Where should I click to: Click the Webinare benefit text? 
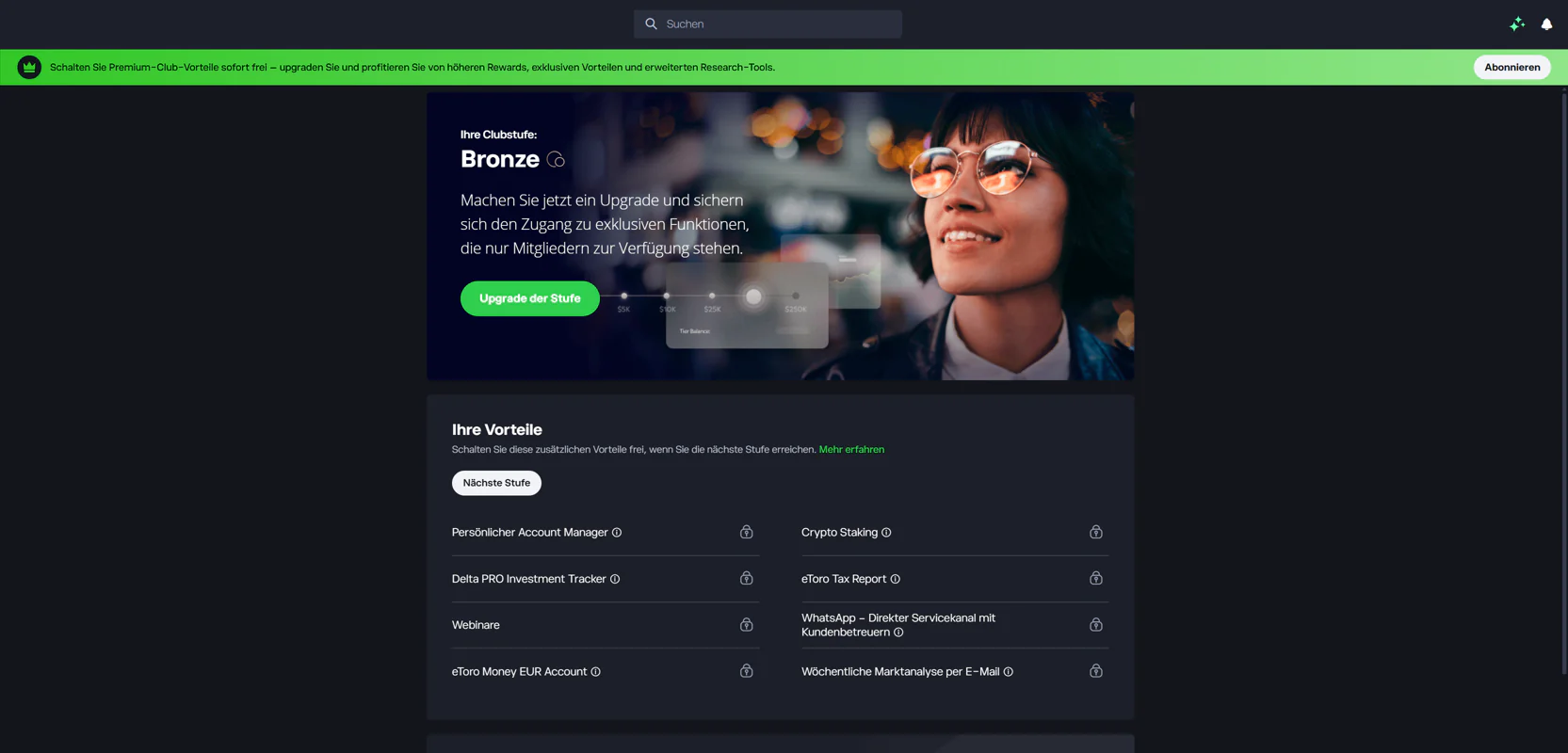coord(476,625)
